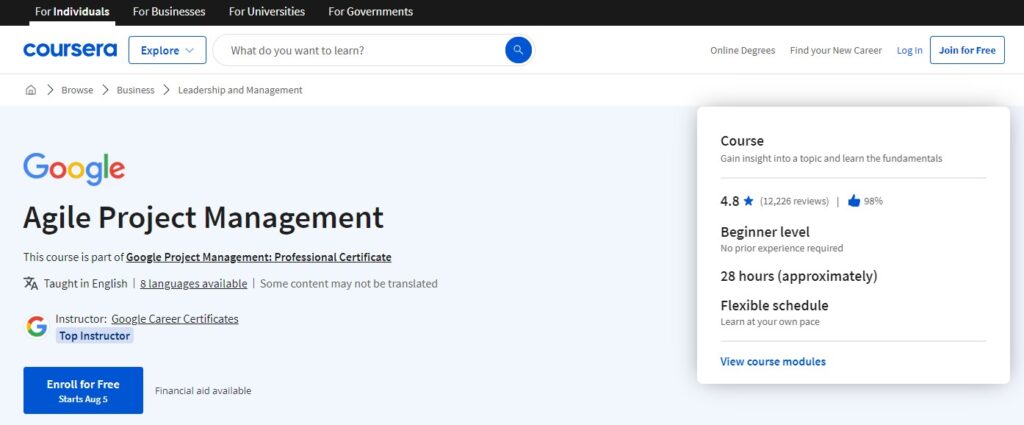Switch to For Governments tab
The height and width of the screenshot is (425, 1024).
click(370, 12)
